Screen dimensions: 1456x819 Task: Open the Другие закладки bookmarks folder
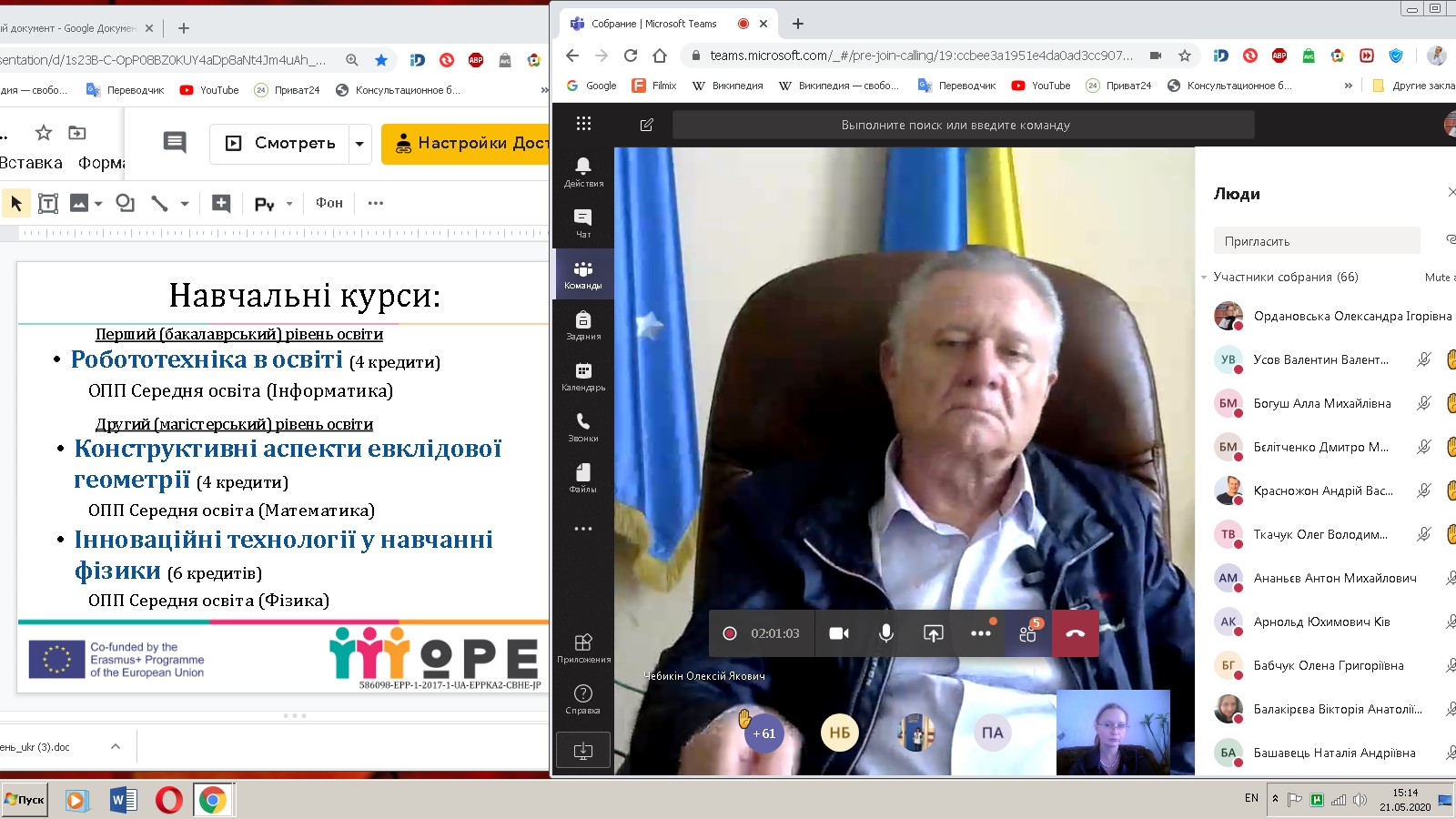coord(1413,86)
